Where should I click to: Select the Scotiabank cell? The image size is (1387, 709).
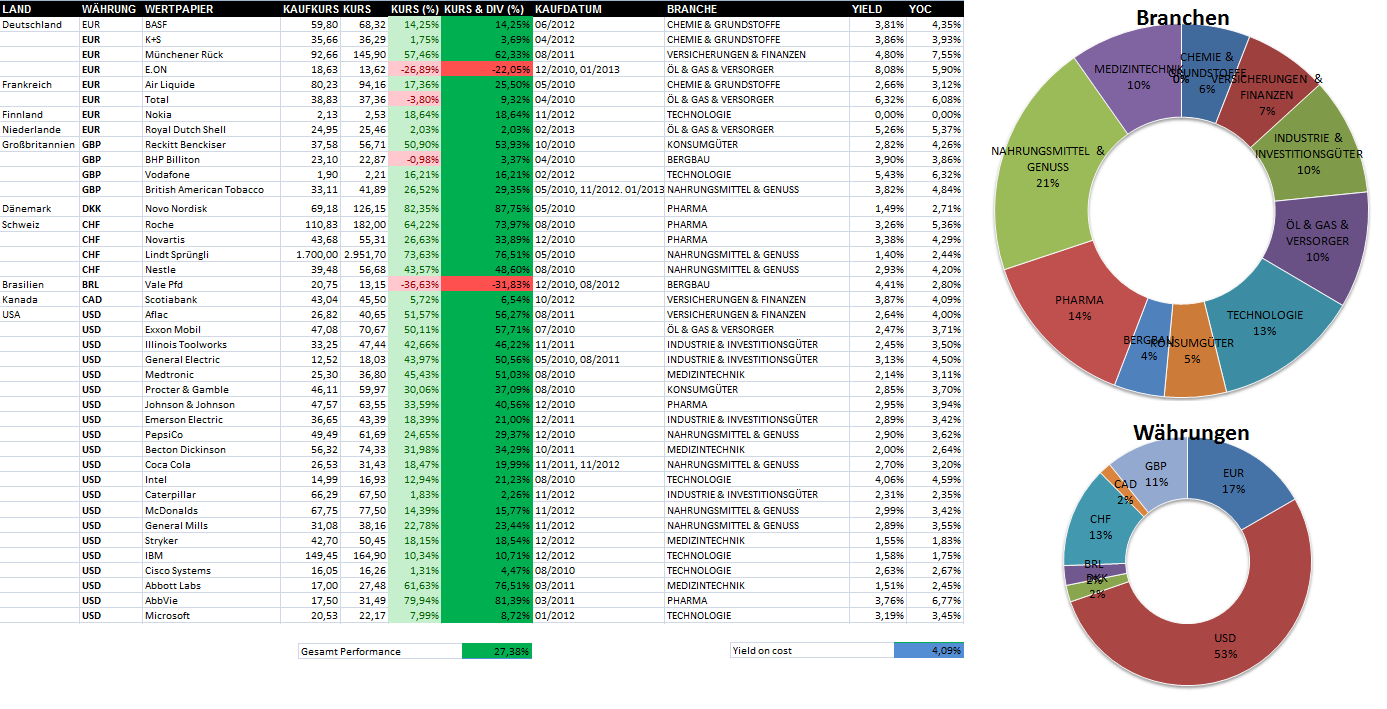pos(210,299)
